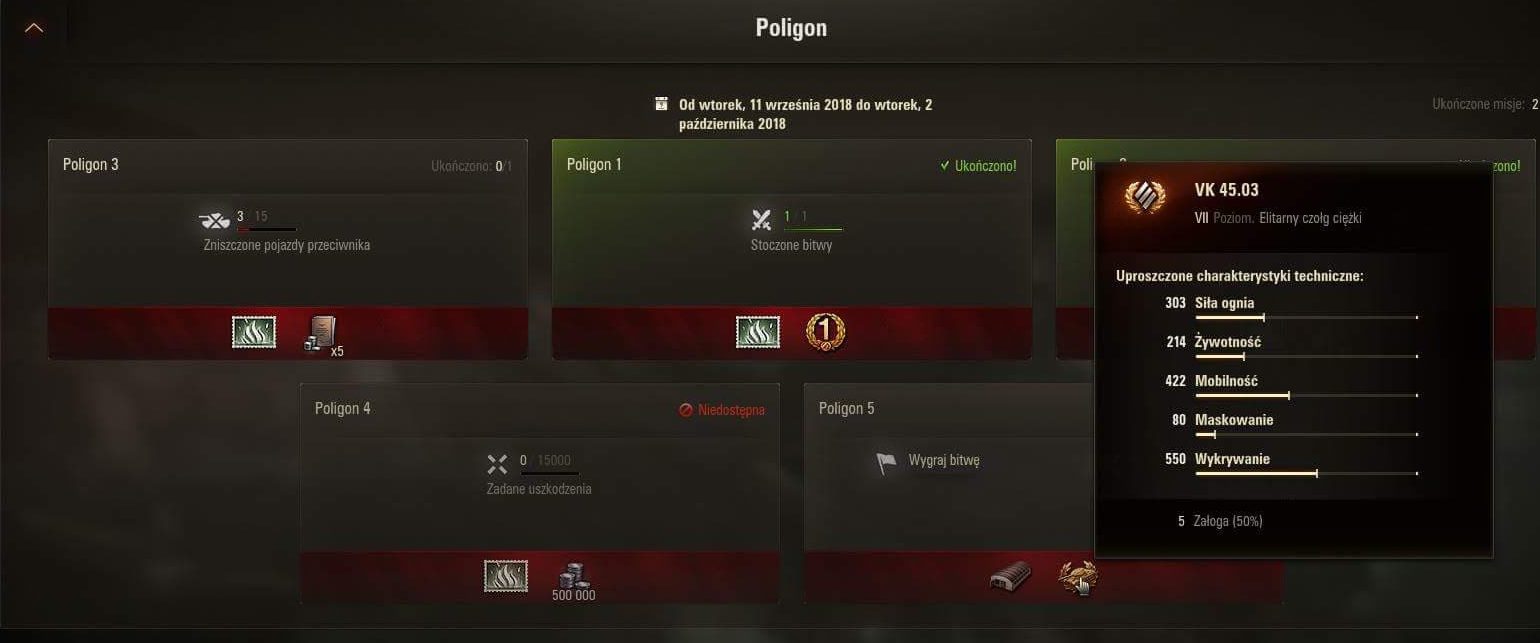This screenshot has width=1540, height=643.
Task: Click the destroyed vehicles icon in Poligon 3
Action: coord(214,219)
